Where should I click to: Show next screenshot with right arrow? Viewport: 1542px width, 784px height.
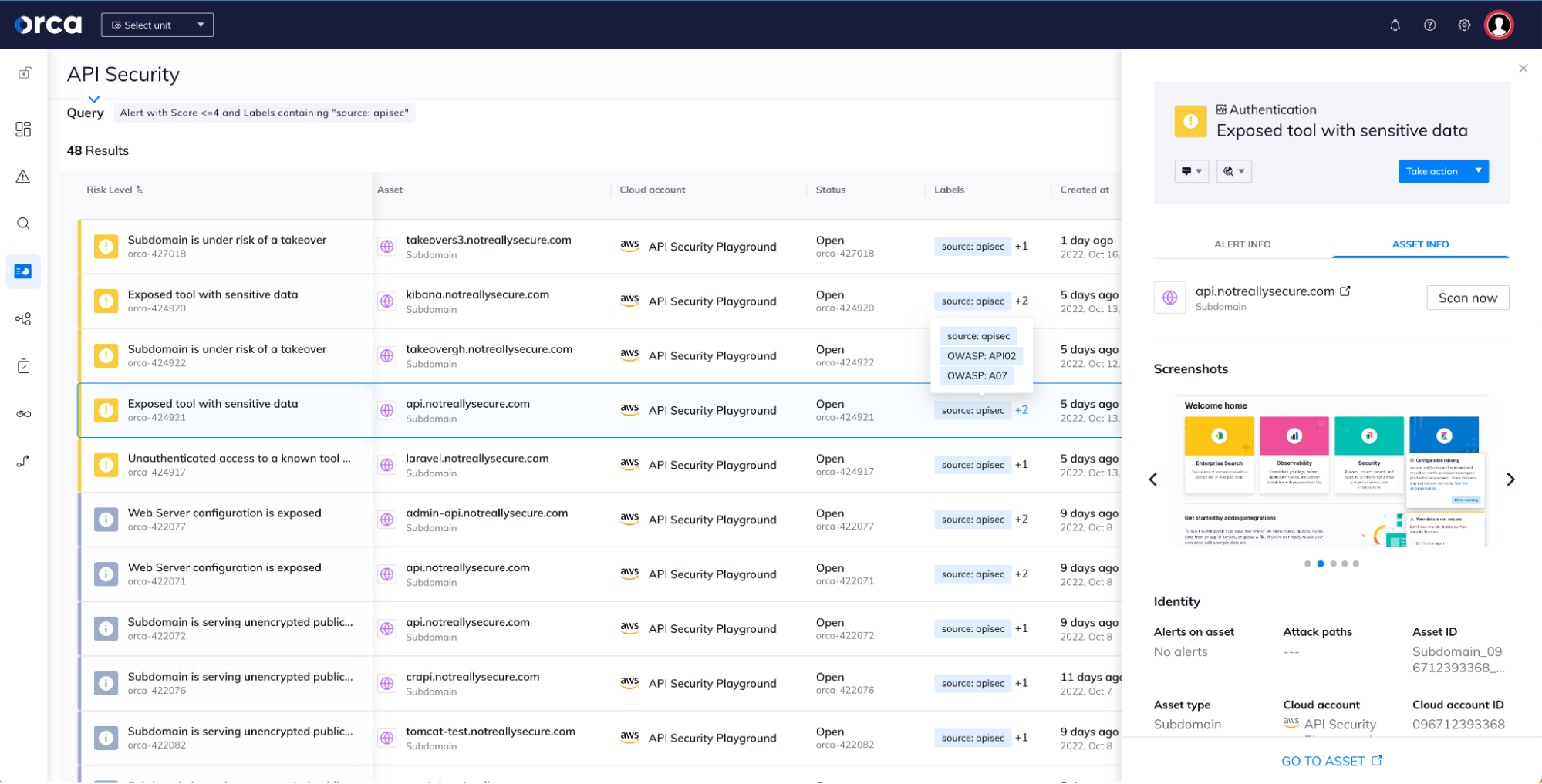[1510, 479]
